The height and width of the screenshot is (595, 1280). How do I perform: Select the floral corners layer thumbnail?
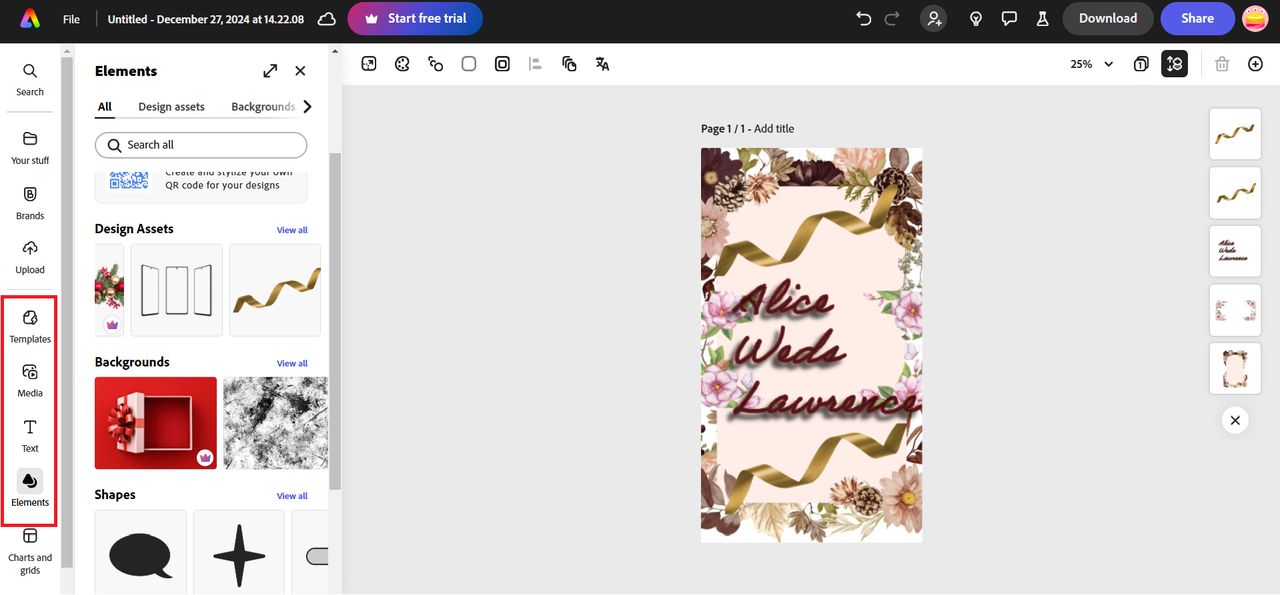point(1235,309)
